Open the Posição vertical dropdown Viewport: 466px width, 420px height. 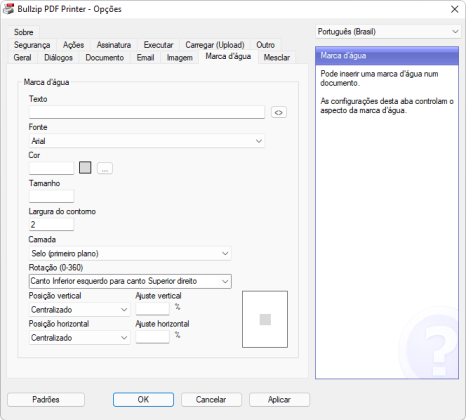(x=79, y=310)
